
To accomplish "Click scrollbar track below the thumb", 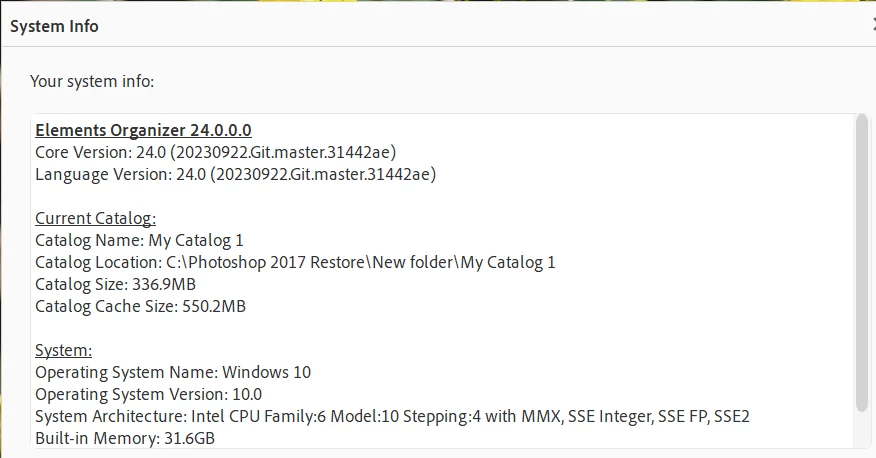I will tap(862, 430).
